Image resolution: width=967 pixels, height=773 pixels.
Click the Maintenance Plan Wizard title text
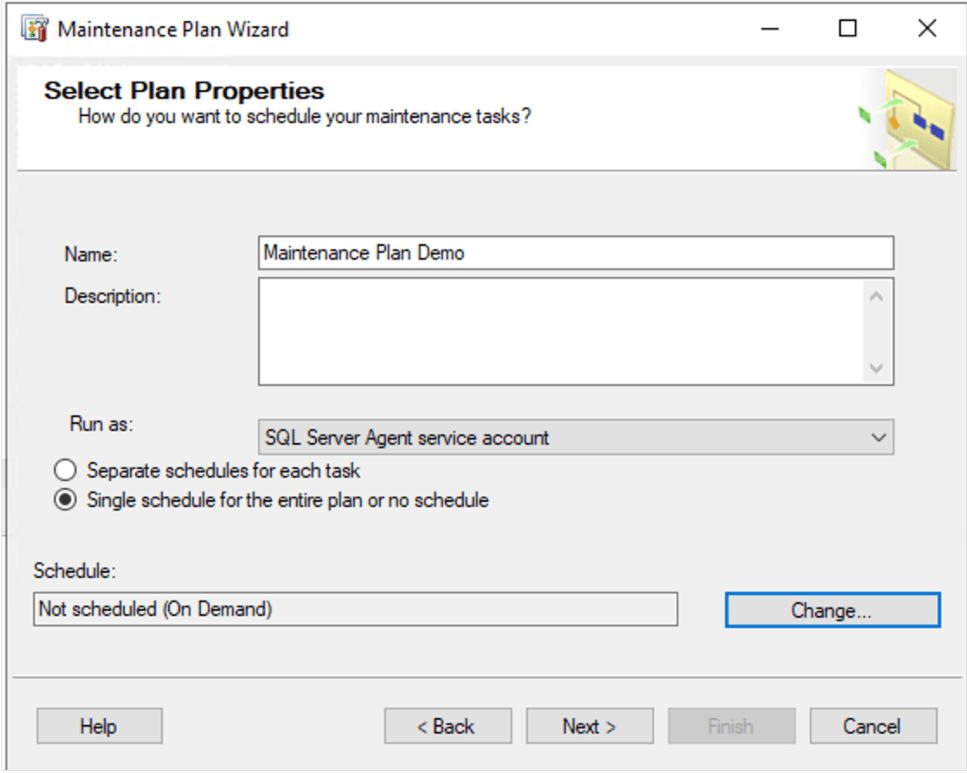pyautogui.click(x=173, y=29)
